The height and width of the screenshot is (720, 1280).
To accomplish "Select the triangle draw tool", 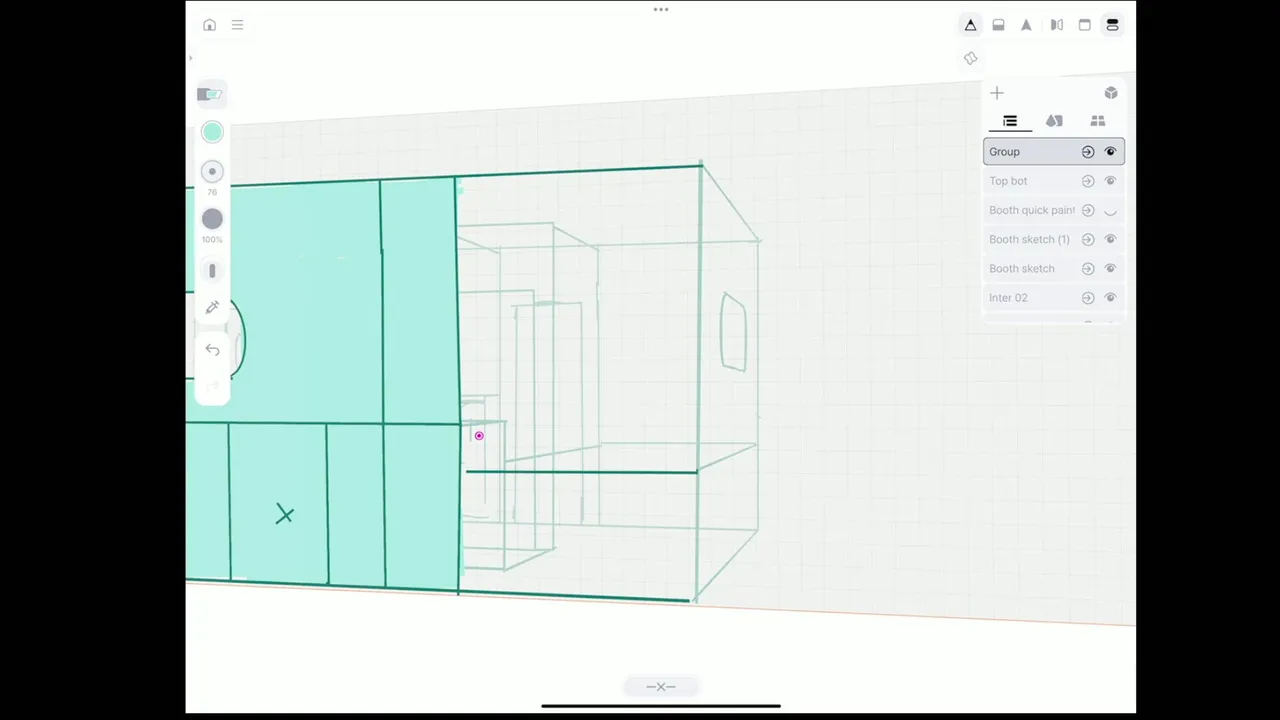I will click(x=970, y=25).
